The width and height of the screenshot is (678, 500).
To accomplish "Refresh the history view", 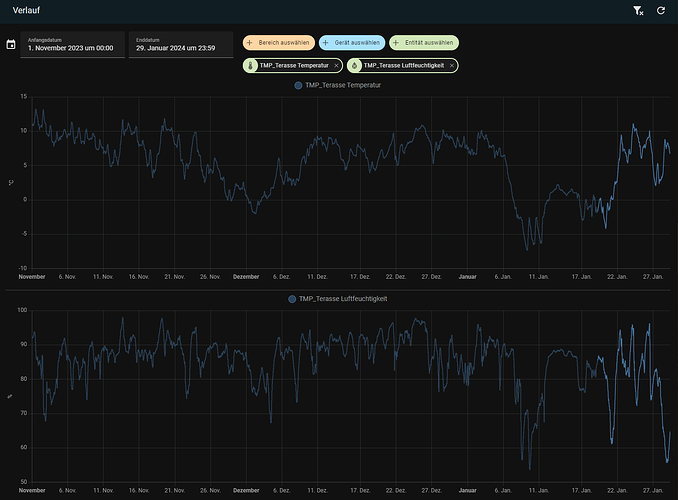I will tap(661, 10).
